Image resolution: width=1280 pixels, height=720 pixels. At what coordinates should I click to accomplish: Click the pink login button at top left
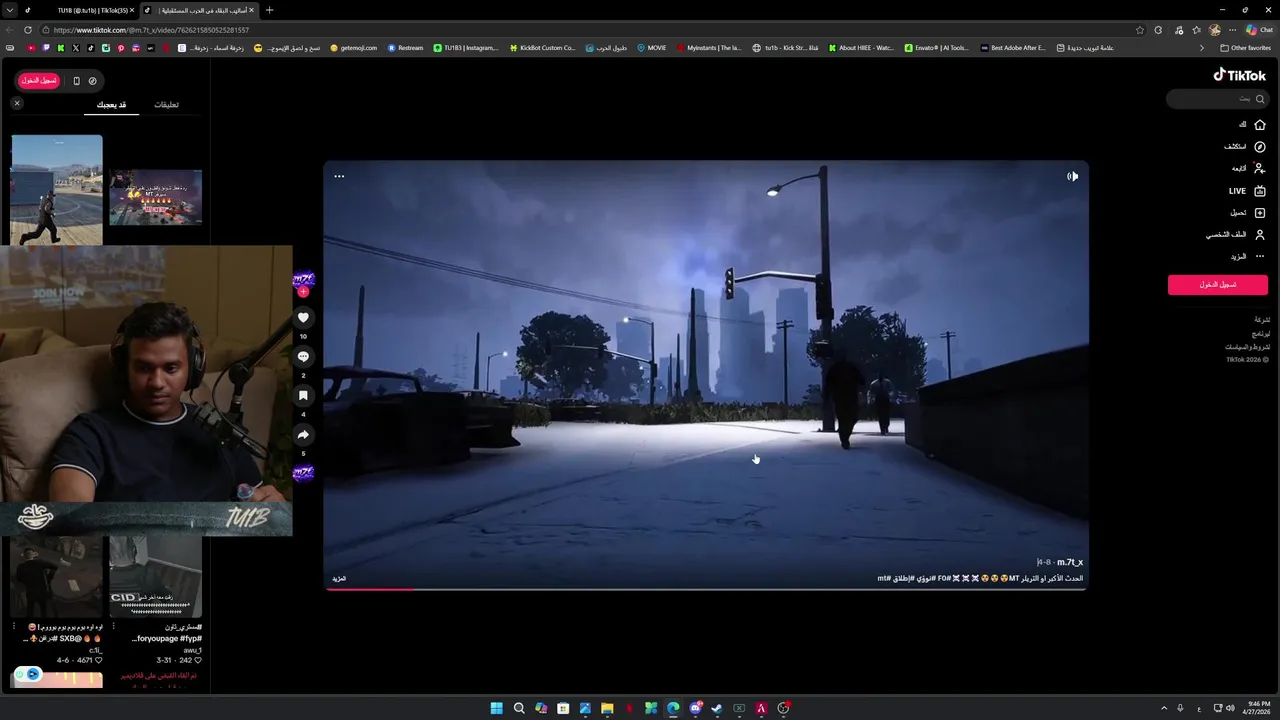tap(39, 80)
